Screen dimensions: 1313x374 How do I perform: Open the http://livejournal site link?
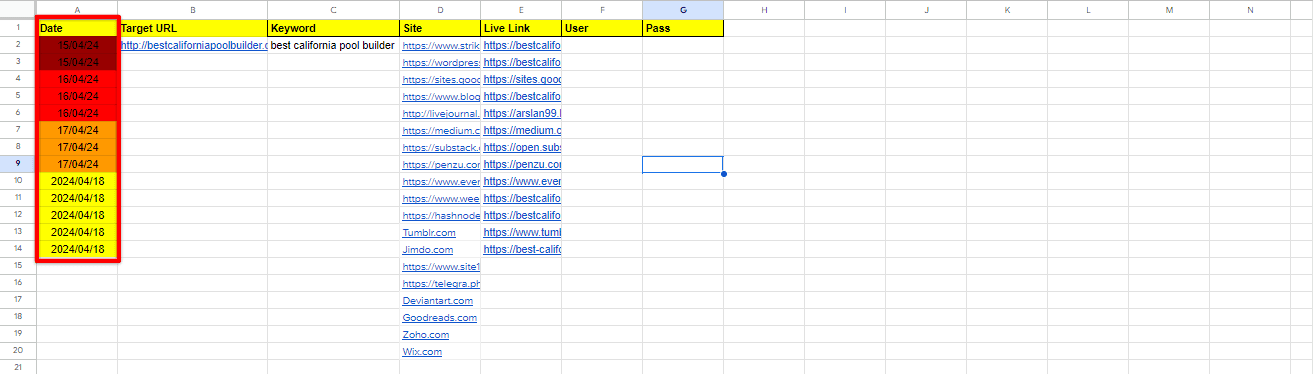tap(441, 114)
